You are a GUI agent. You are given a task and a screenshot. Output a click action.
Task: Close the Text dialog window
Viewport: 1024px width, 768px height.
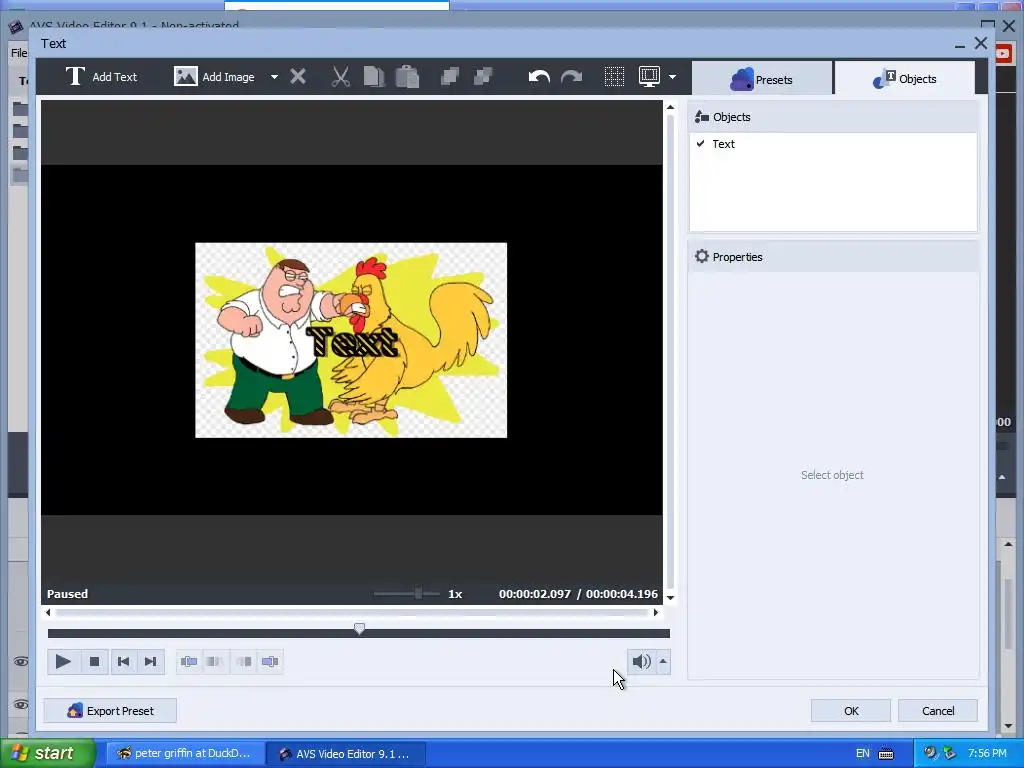pos(980,43)
